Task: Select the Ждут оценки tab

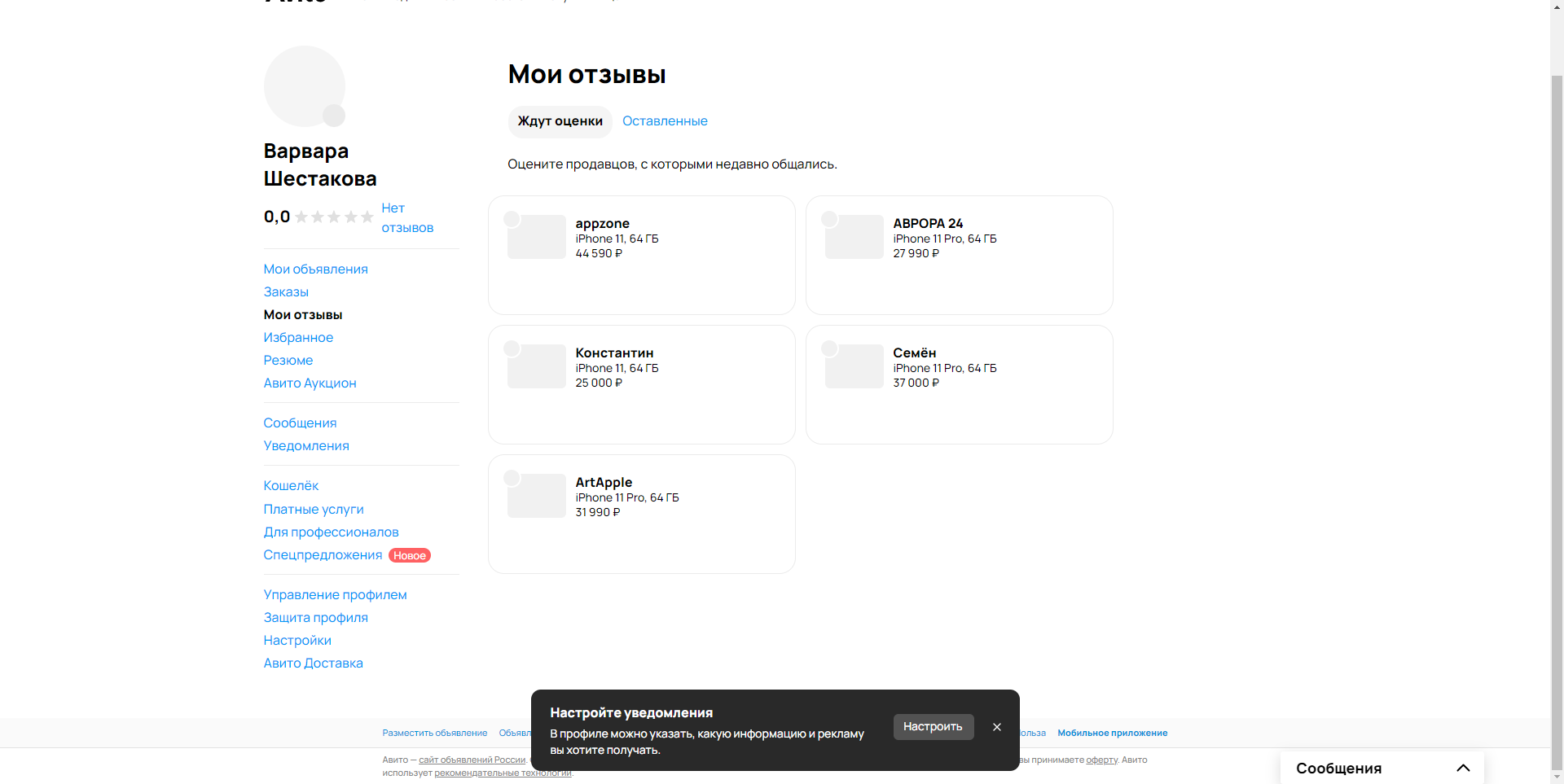Action: click(x=560, y=121)
